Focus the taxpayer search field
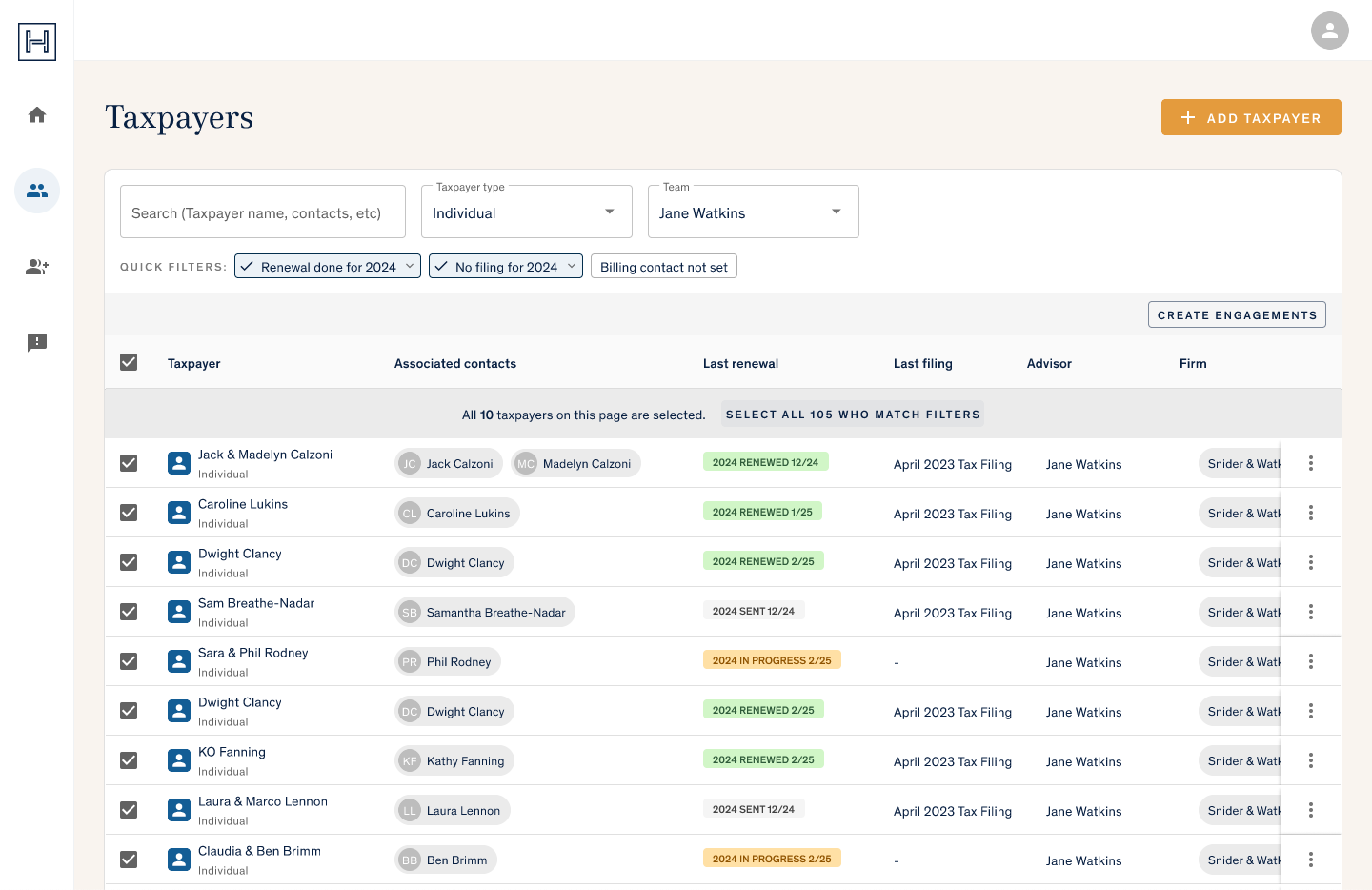The image size is (1372, 890). click(263, 212)
